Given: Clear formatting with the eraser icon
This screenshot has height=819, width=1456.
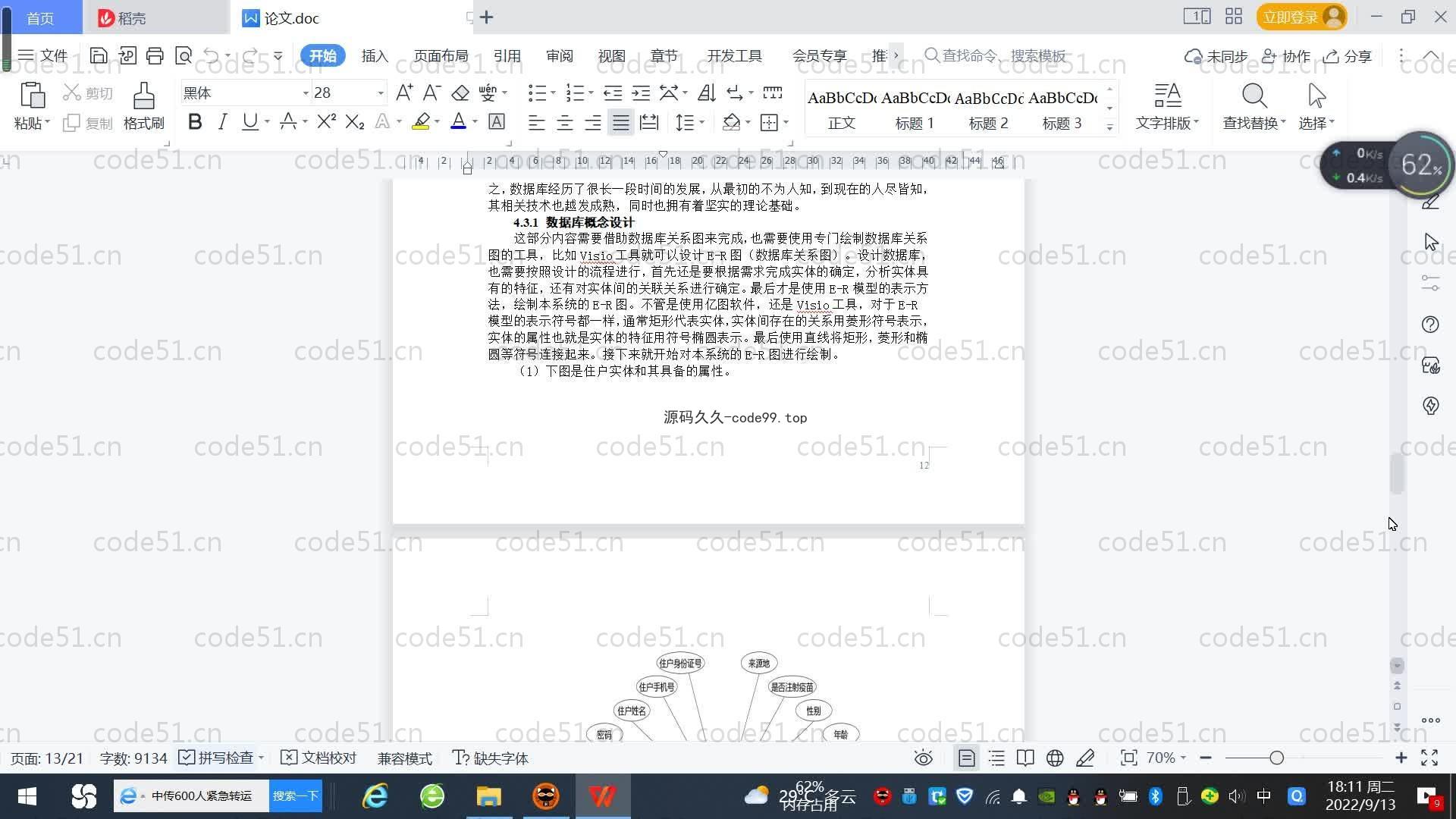Looking at the screenshot, I should [460, 93].
